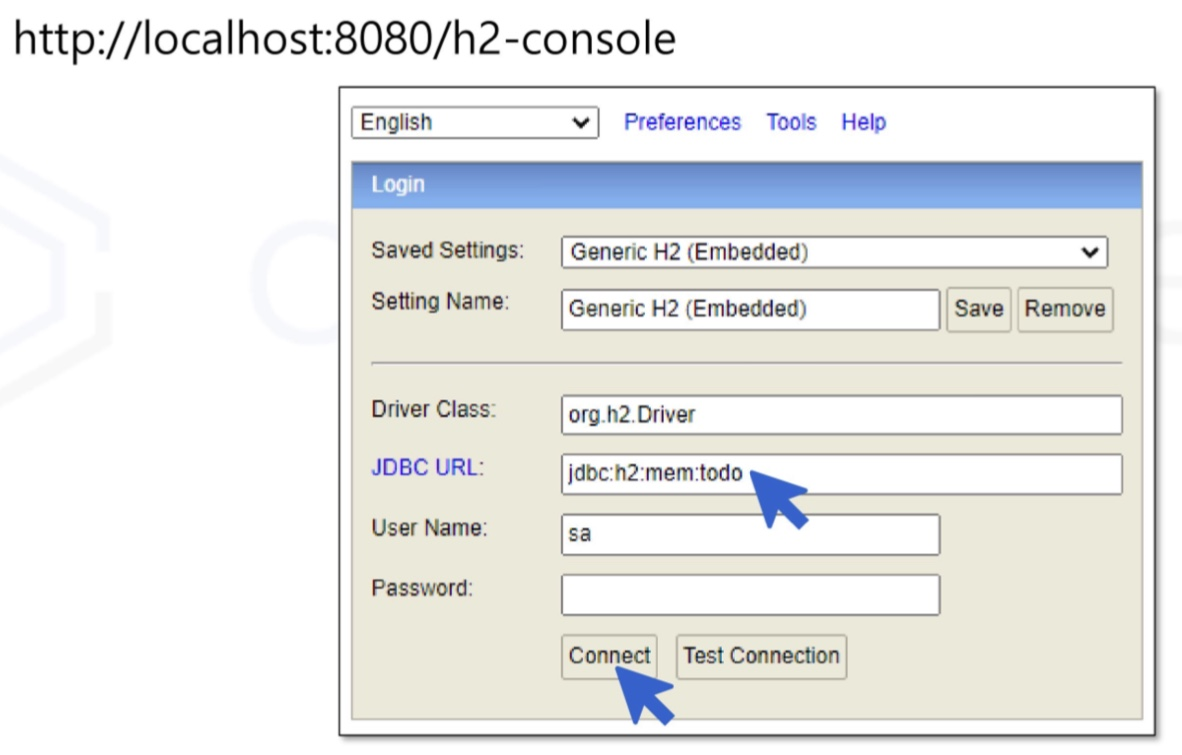Click the Connect button

[x=609, y=656]
